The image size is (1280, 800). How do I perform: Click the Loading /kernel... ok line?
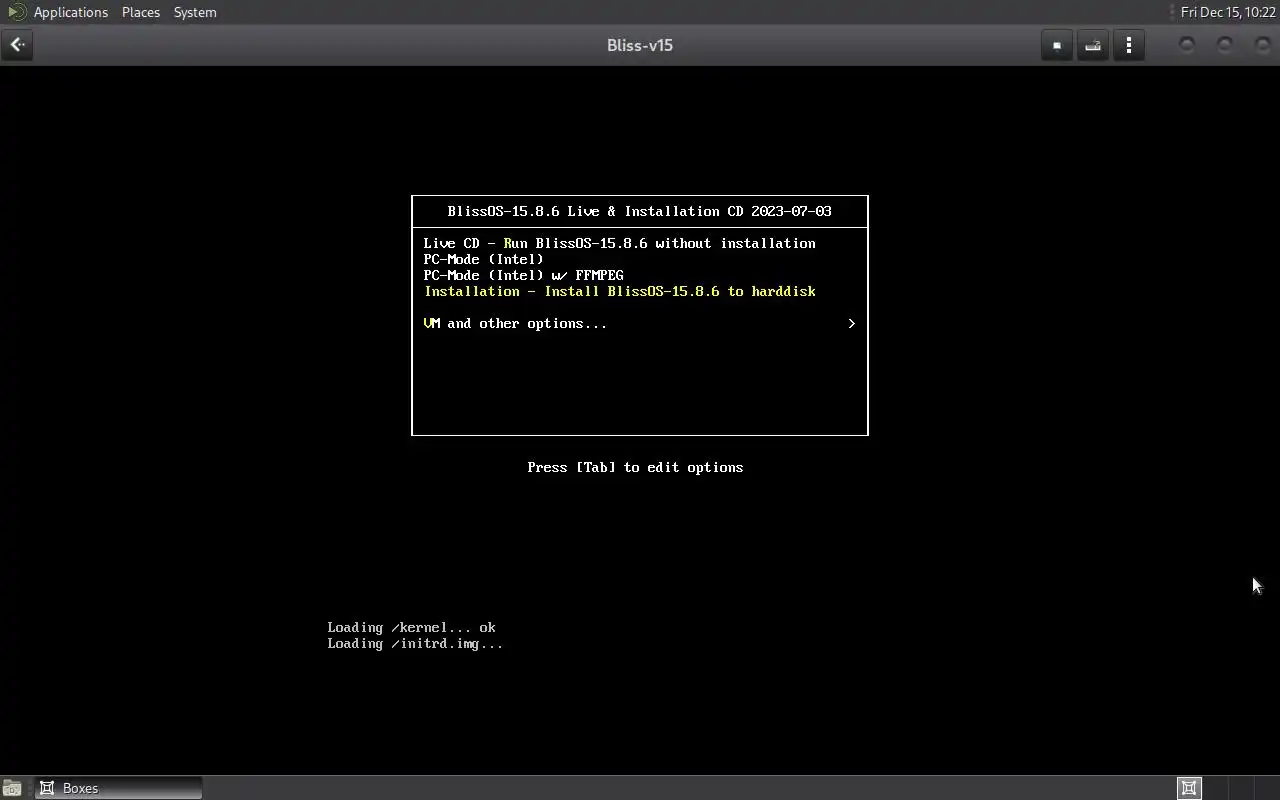(411, 627)
